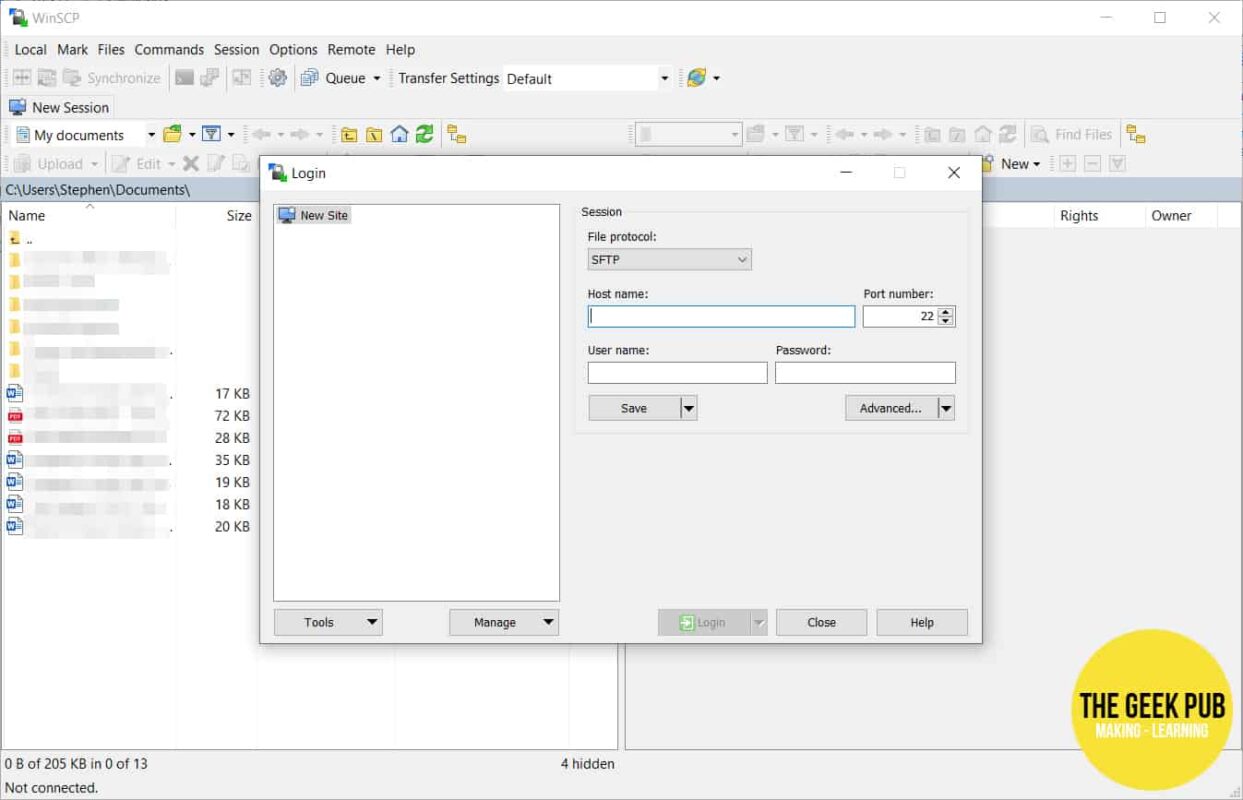Click the Help button in Login dialog
This screenshot has height=800, width=1243.
tap(921, 622)
